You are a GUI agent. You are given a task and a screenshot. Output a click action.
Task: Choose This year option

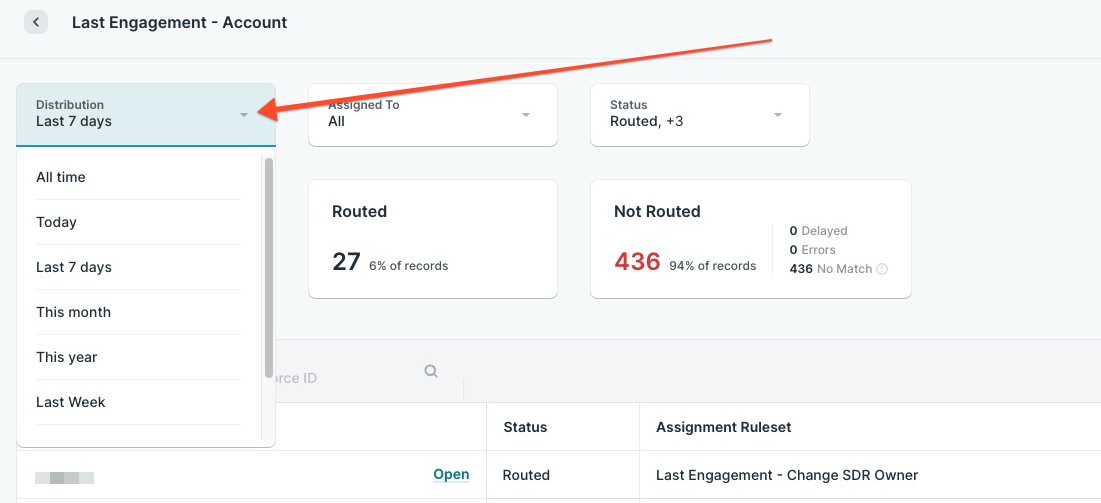pyautogui.click(x=67, y=357)
